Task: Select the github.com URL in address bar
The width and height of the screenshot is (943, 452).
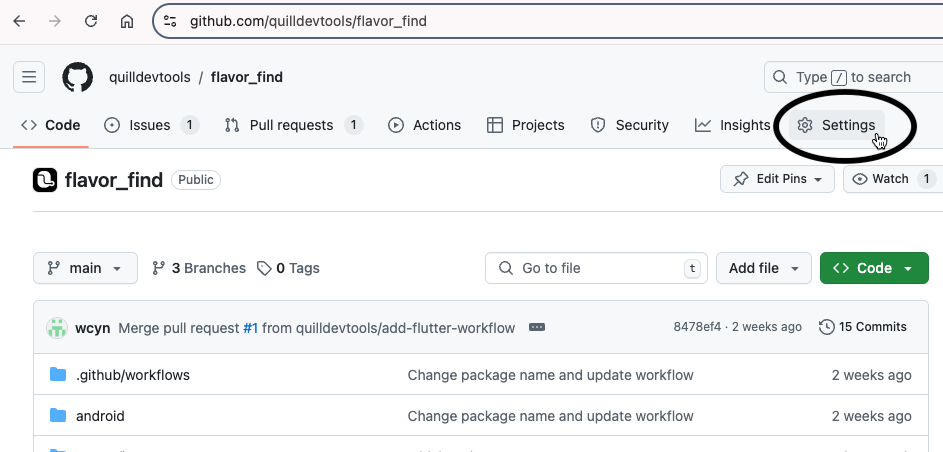Action: tap(309, 21)
